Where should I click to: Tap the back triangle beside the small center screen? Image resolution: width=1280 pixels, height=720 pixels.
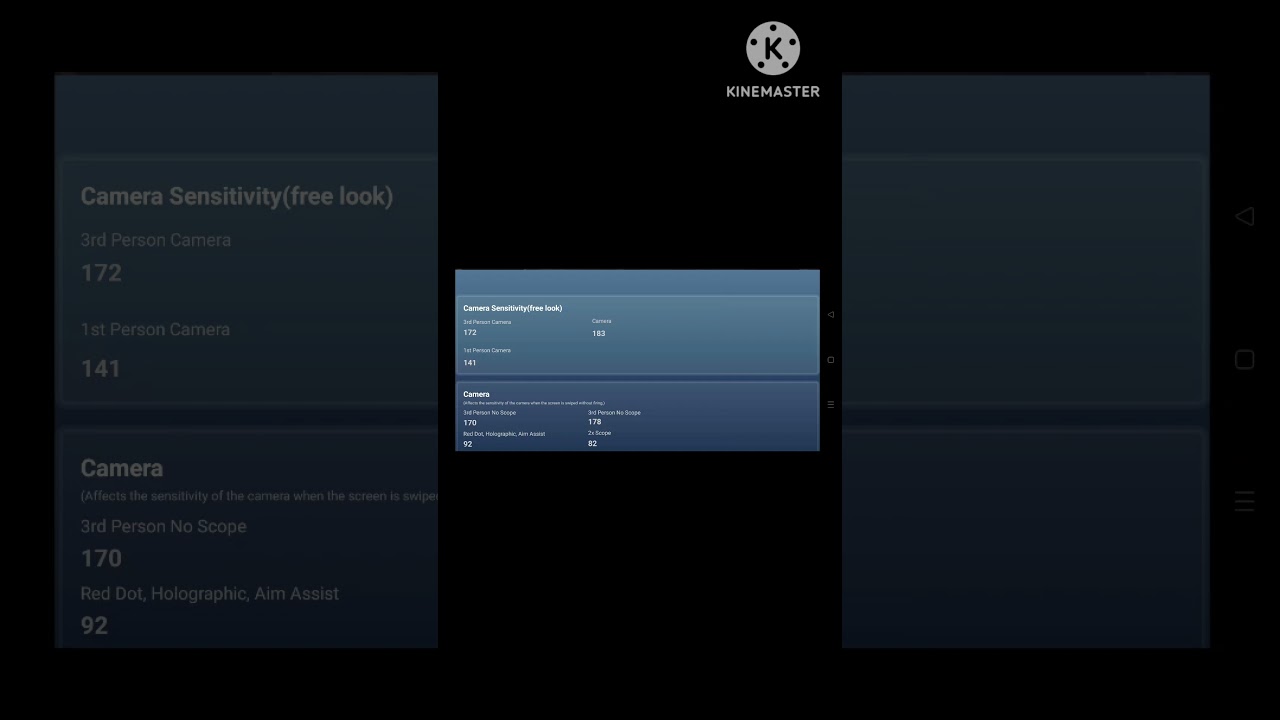pyautogui.click(x=830, y=314)
